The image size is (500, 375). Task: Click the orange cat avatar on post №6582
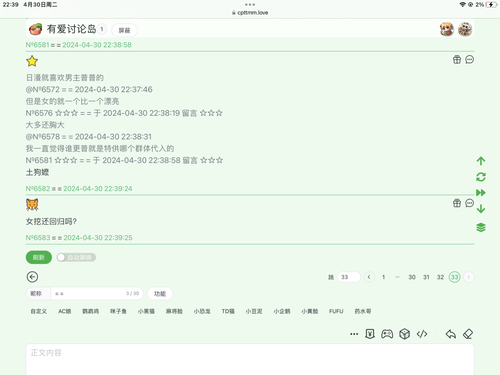(32, 204)
